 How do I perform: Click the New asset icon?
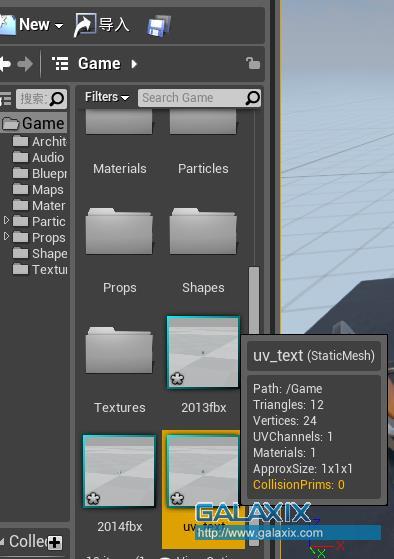[7, 25]
